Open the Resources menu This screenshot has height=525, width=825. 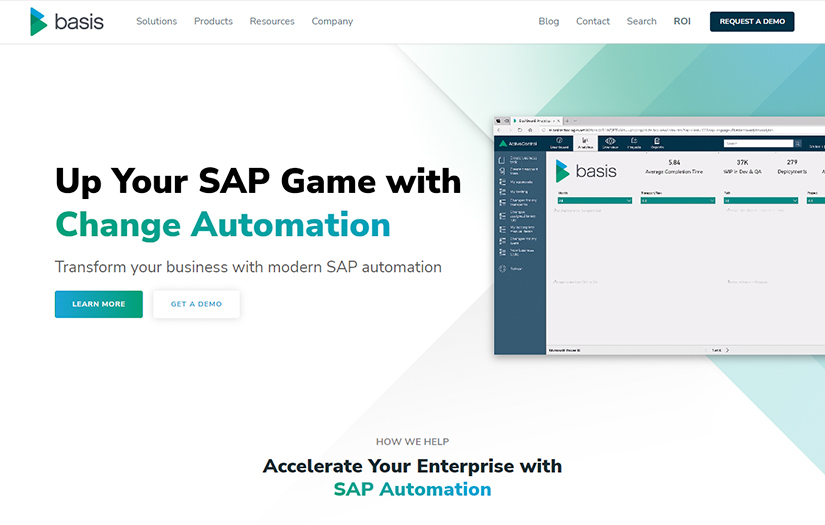tap(272, 21)
